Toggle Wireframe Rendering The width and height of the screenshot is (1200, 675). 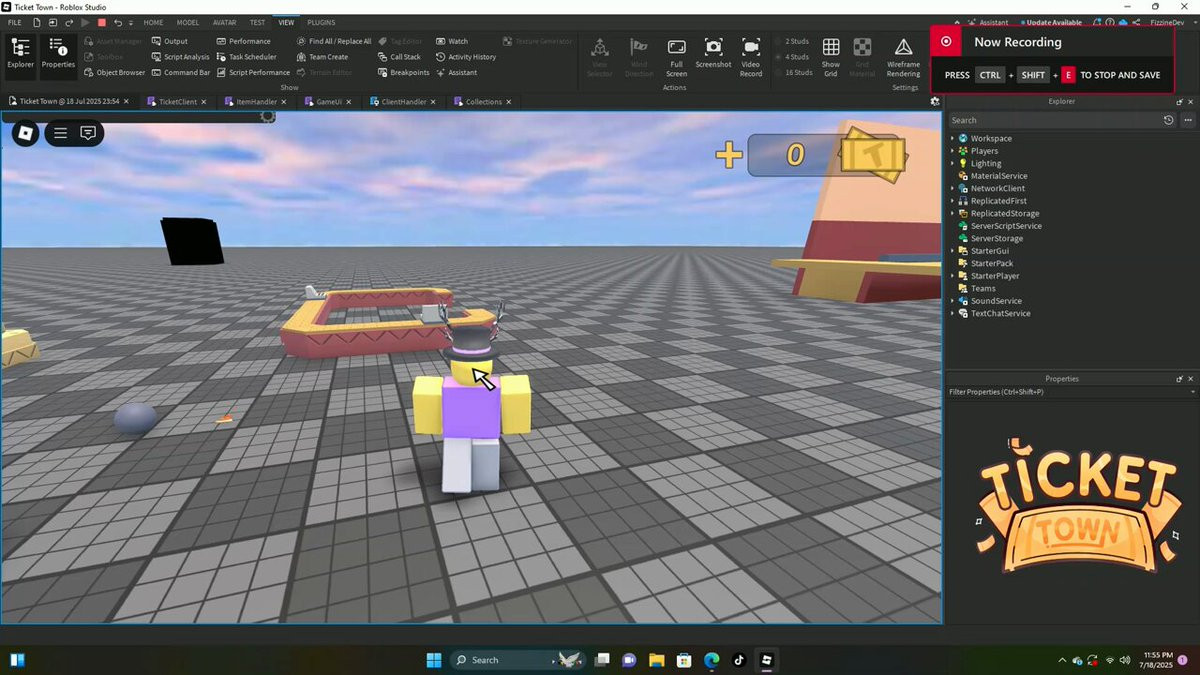[x=903, y=58]
